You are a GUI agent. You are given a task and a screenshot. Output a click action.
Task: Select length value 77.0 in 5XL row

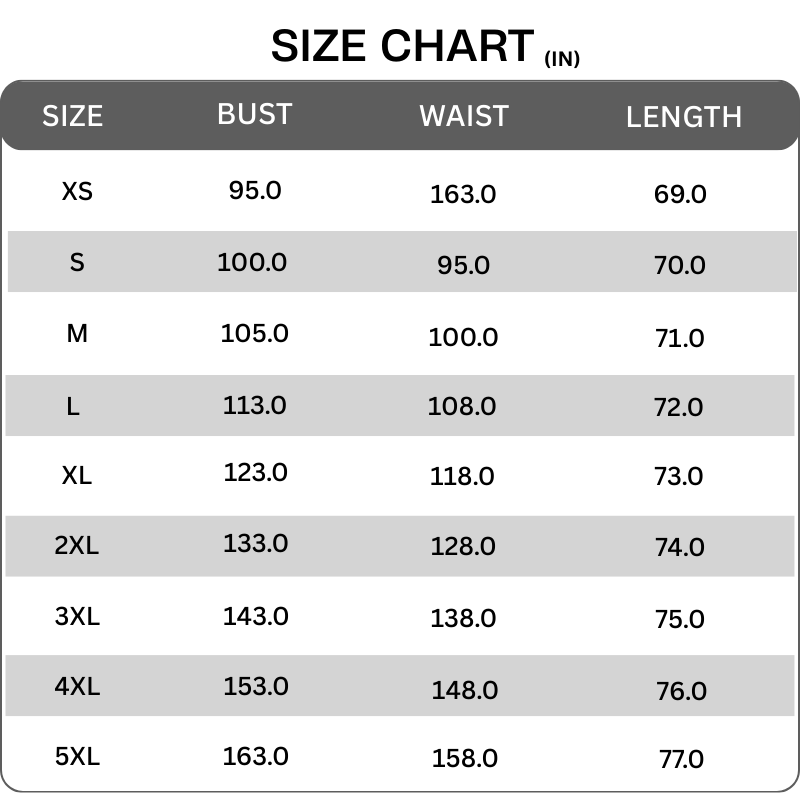tap(681, 759)
